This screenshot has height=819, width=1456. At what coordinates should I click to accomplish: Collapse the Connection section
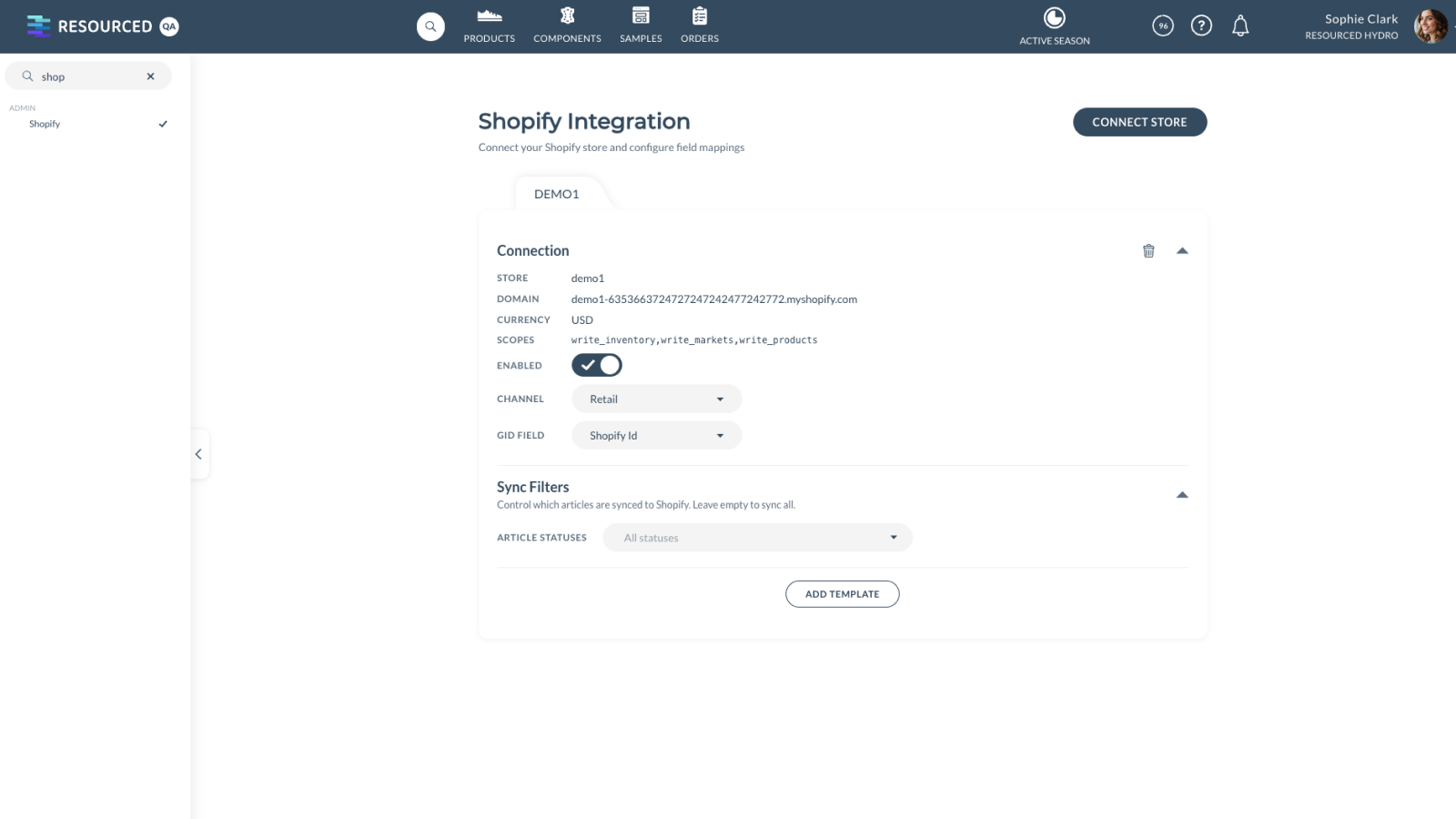tap(1182, 251)
